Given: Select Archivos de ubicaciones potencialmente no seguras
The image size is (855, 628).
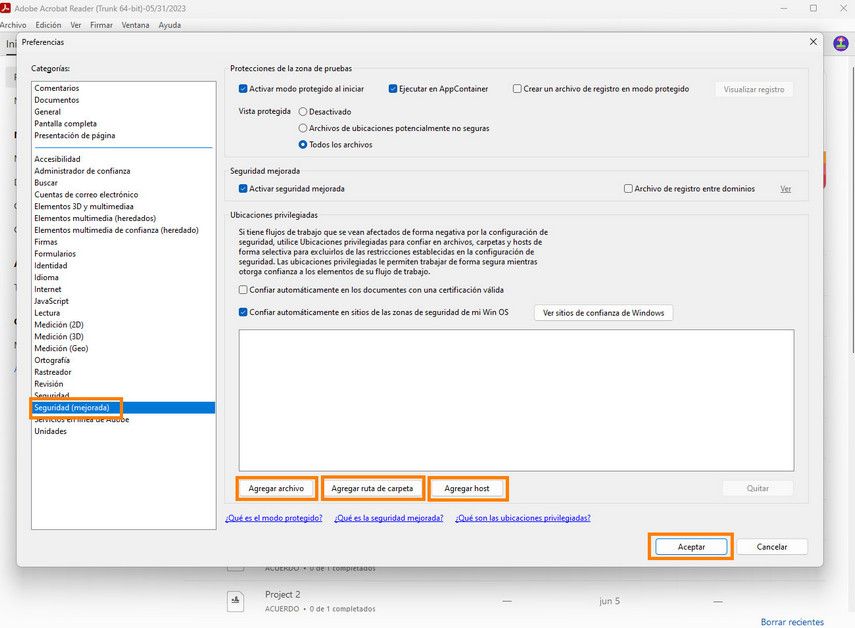Looking at the screenshot, I should pyautogui.click(x=303, y=128).
